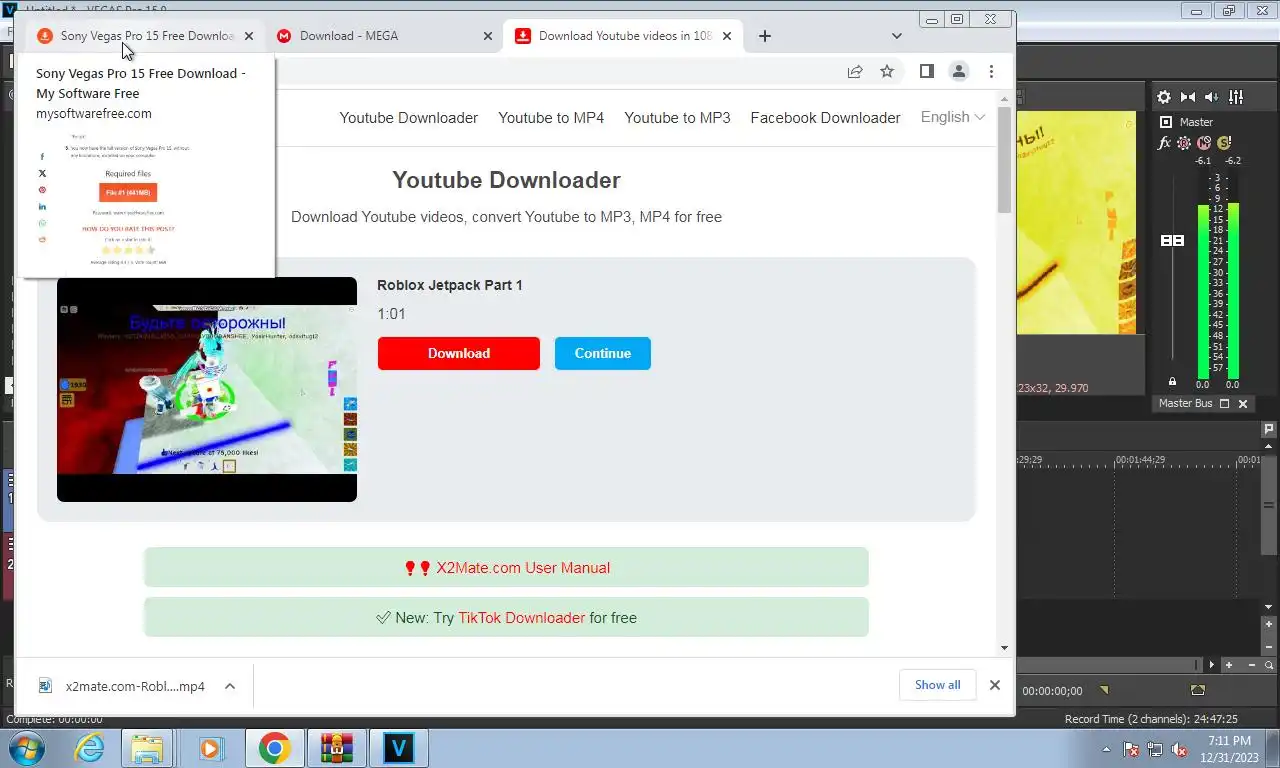Switch to Sony Vegas Pro 15 Free Download tab
The image size is (1280, 768).
pyautogui.click(x=145, y=36)
